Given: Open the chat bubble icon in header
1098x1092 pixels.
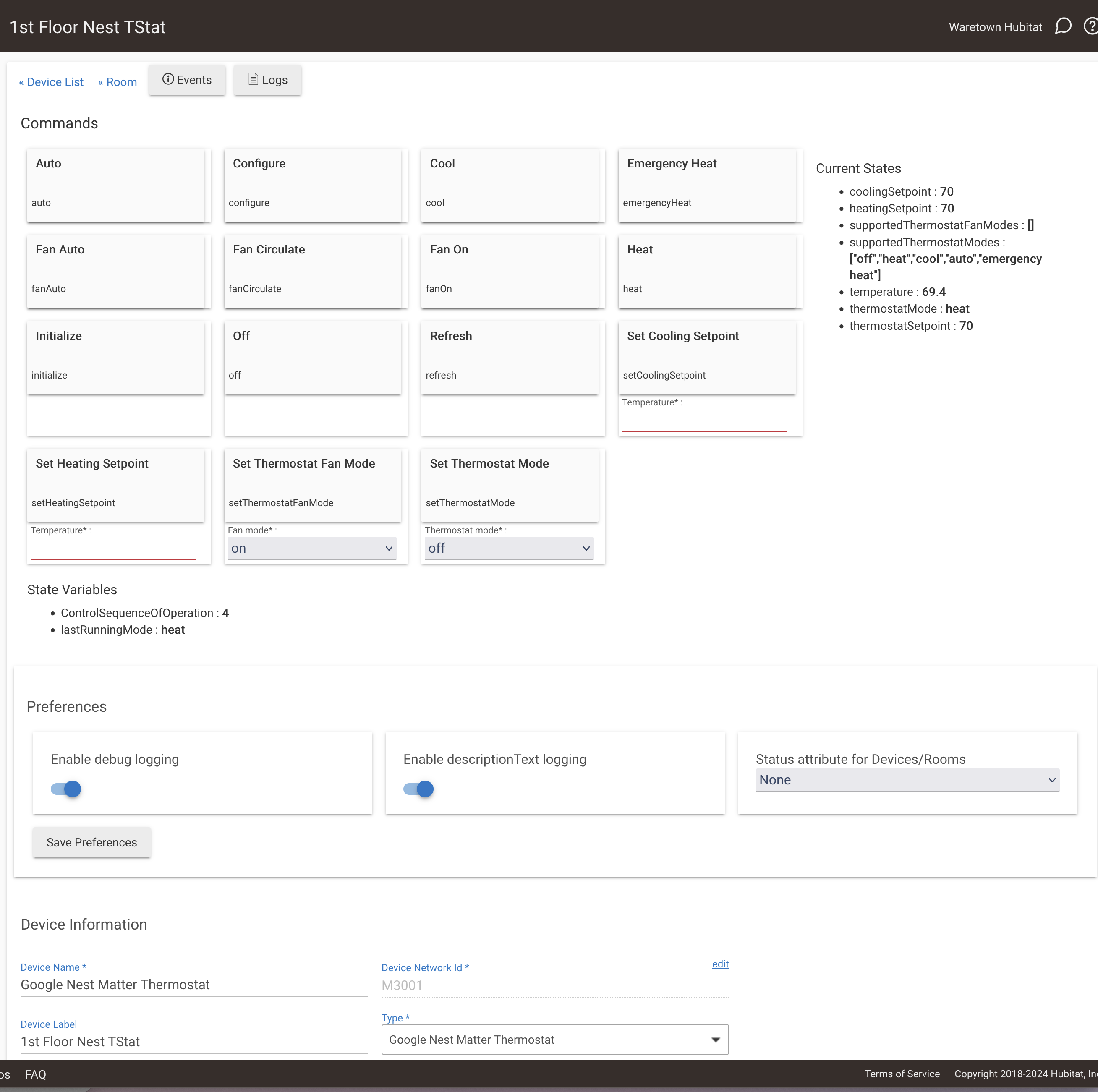Looking at the screenshot, I should click(x=1063, y=26).
